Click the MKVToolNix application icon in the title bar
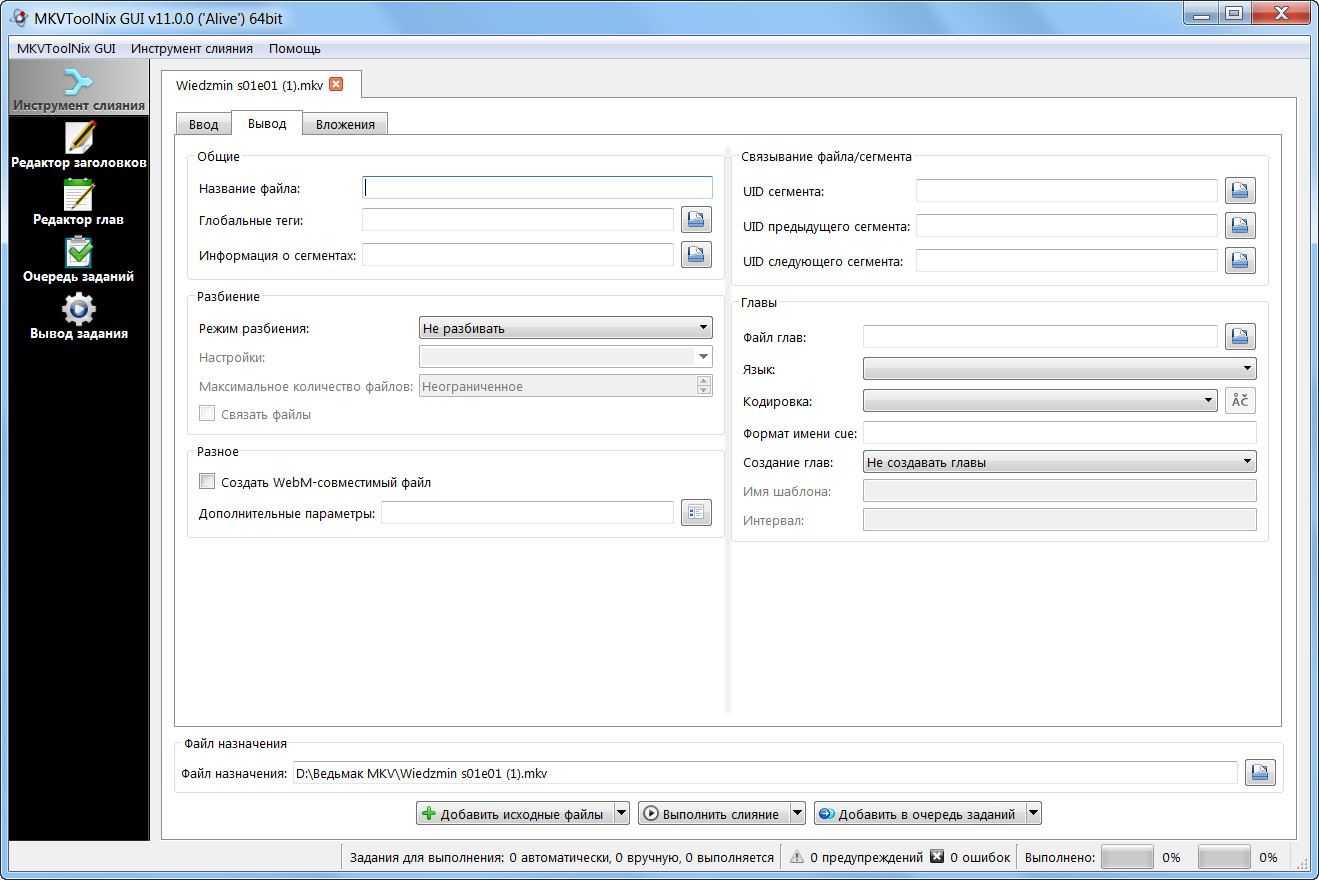The width and height of the screenshot is (1319, 880). (17, 17)
